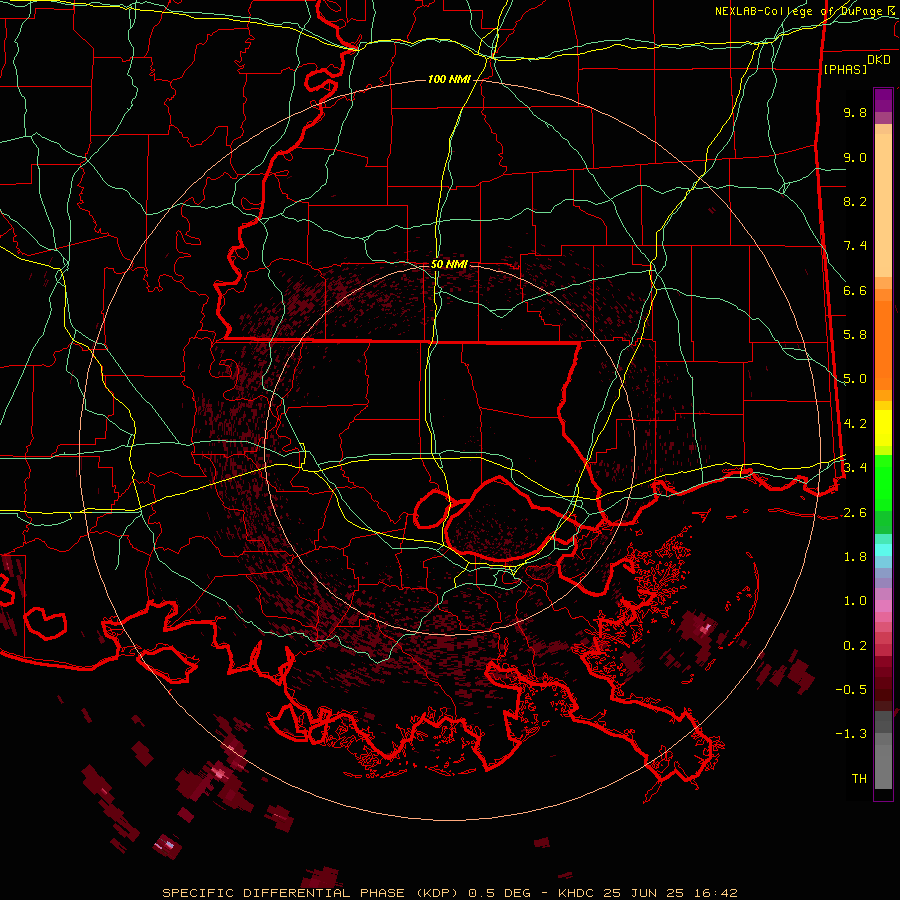This screenshot has width=900, height=900.
Task: Click the [PHAS] unit label
Action: (x=845, y=69)
